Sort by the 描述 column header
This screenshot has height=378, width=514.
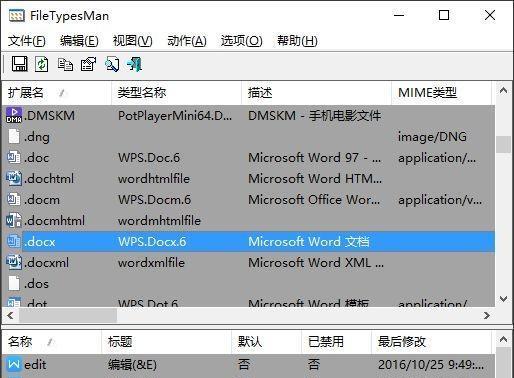(x=316, y=93)
